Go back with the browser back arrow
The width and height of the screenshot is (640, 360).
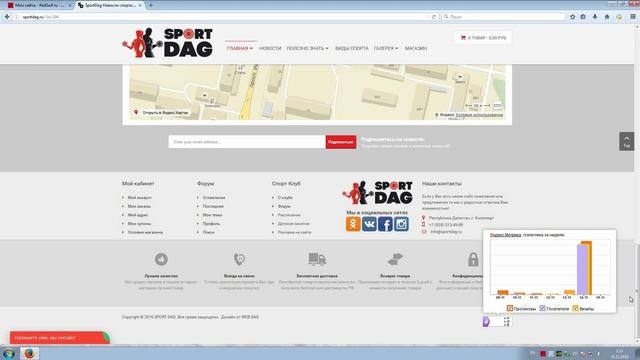tap(7, 17)
